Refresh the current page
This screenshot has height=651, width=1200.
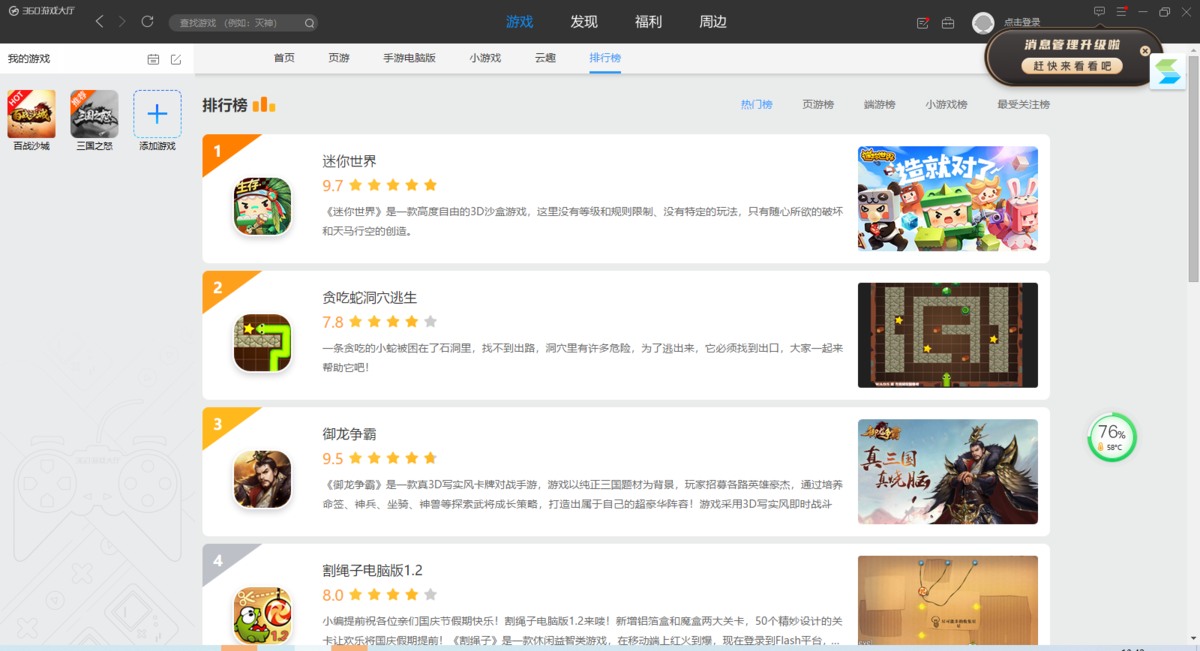(148, 22)
